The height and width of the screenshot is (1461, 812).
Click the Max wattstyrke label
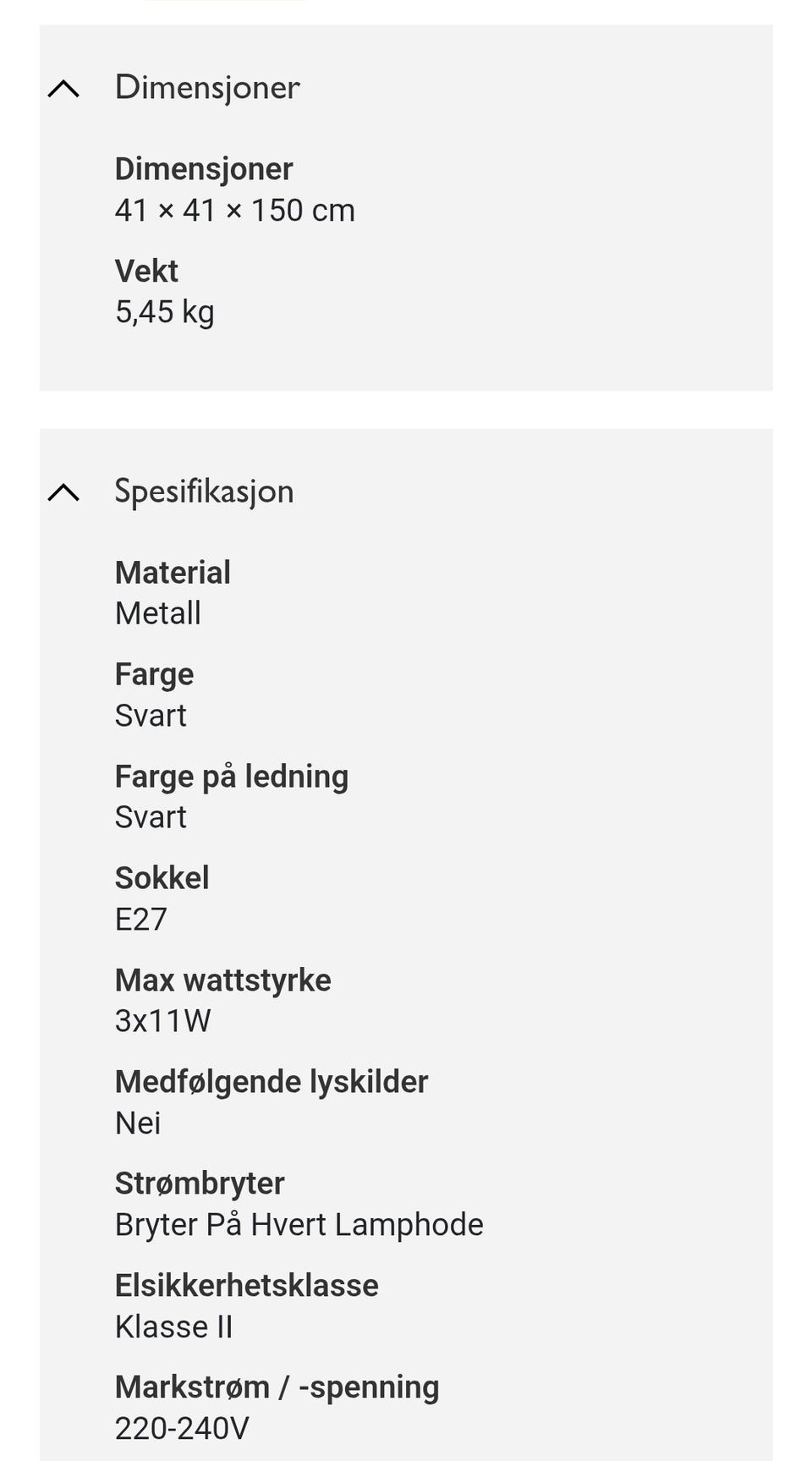pos(223,980)
